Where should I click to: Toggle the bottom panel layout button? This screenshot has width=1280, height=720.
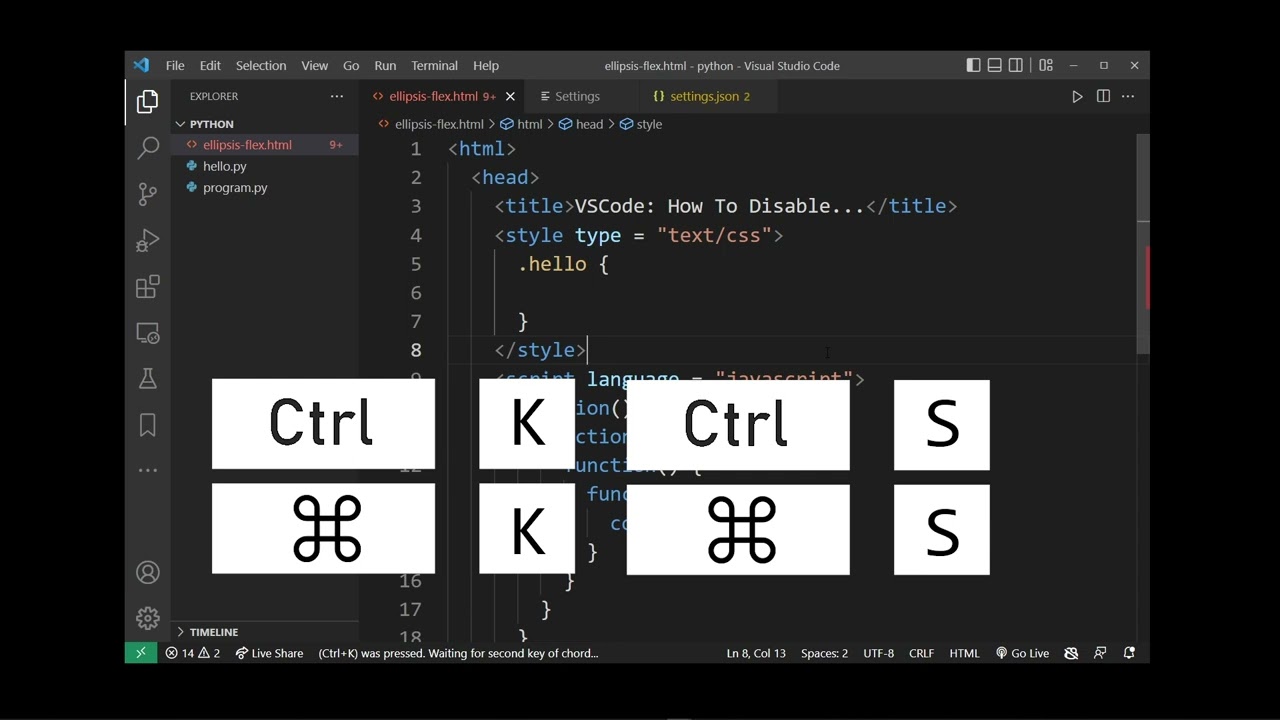[994, 66]
